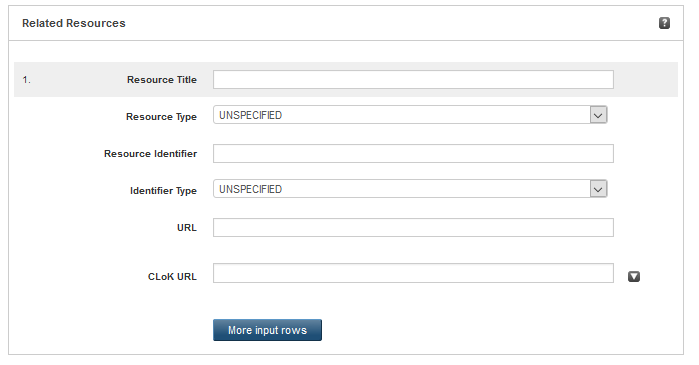699x365 pixels.
Task: Focus the Resource Title text field
Action: pyautogui.click(x=413, y=80)
